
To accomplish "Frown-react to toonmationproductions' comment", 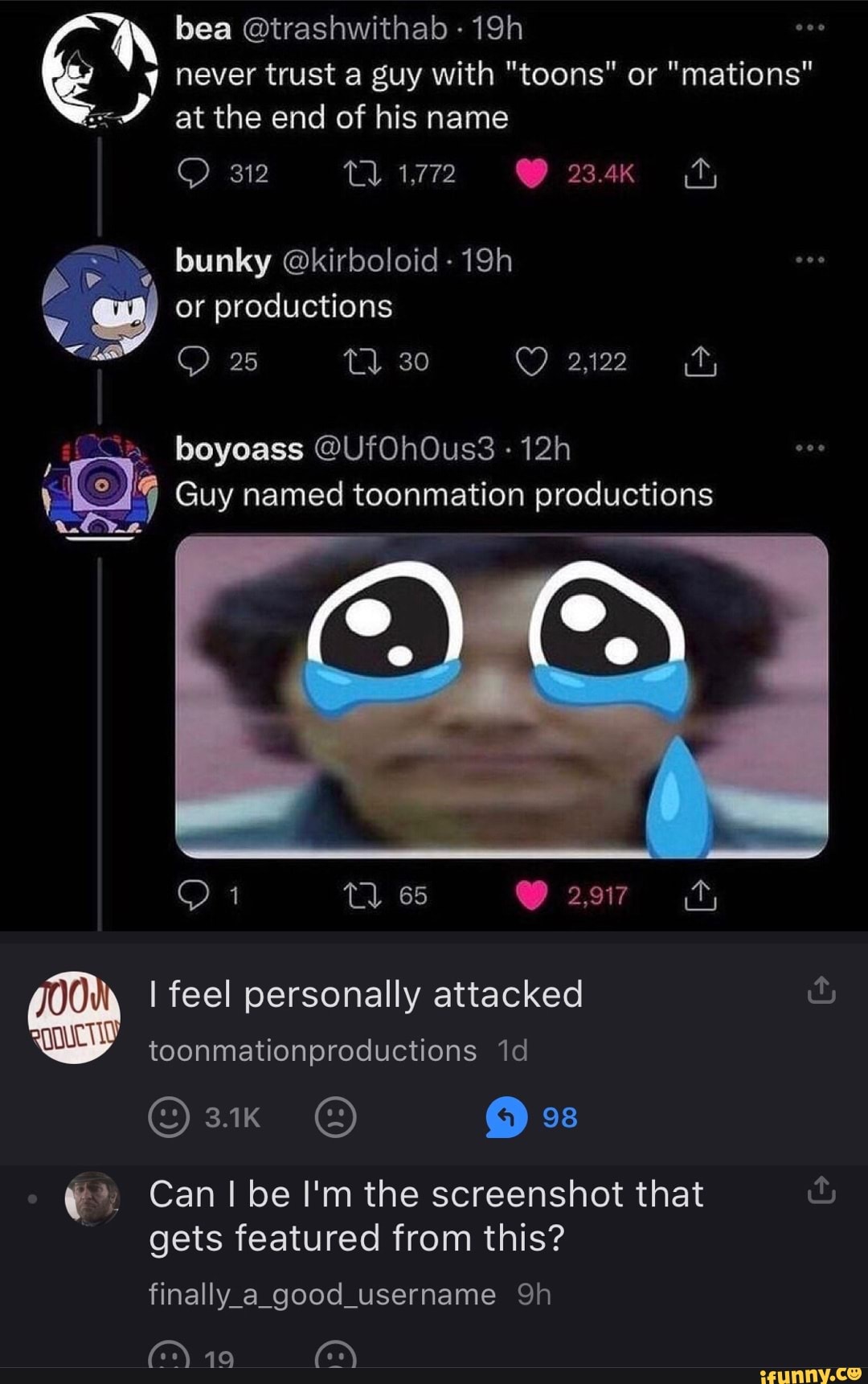I will pos(335,1117).
